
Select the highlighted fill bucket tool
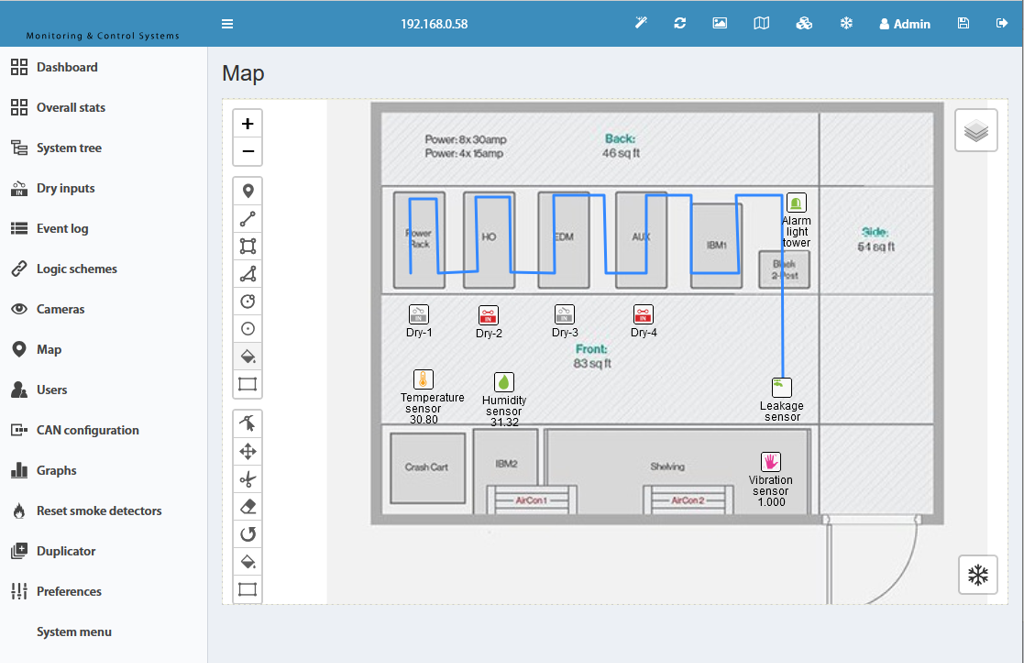pyautogui.click(x=248, y=356)
